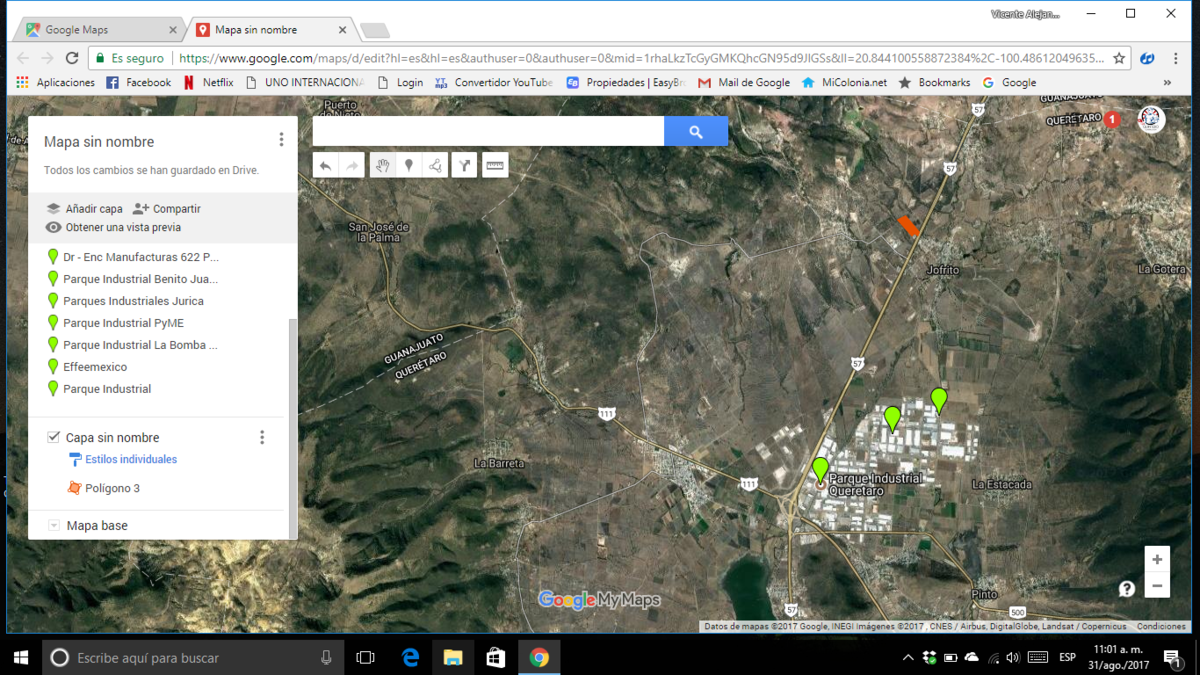
Task: Click Compartir to share the map
Action: (x=167, y=209)
